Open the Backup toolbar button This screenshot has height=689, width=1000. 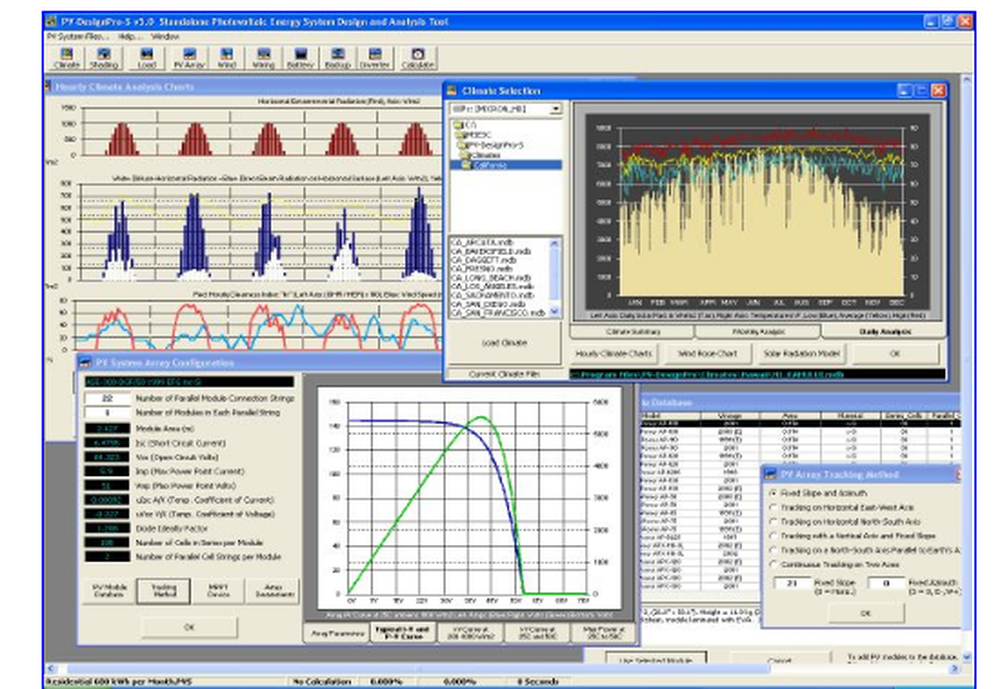click(x=338, y=57)
